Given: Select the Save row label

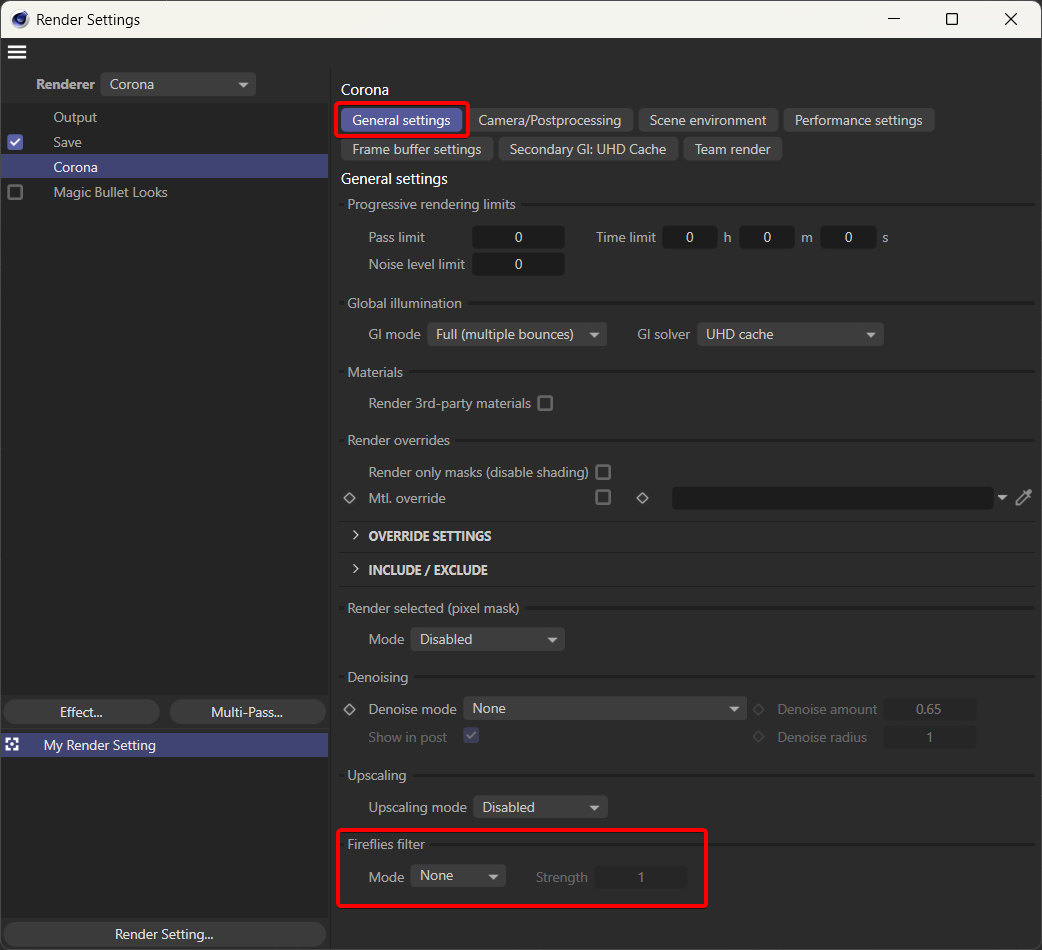Looking at the screenshot, I should click(x=68, y=142).
